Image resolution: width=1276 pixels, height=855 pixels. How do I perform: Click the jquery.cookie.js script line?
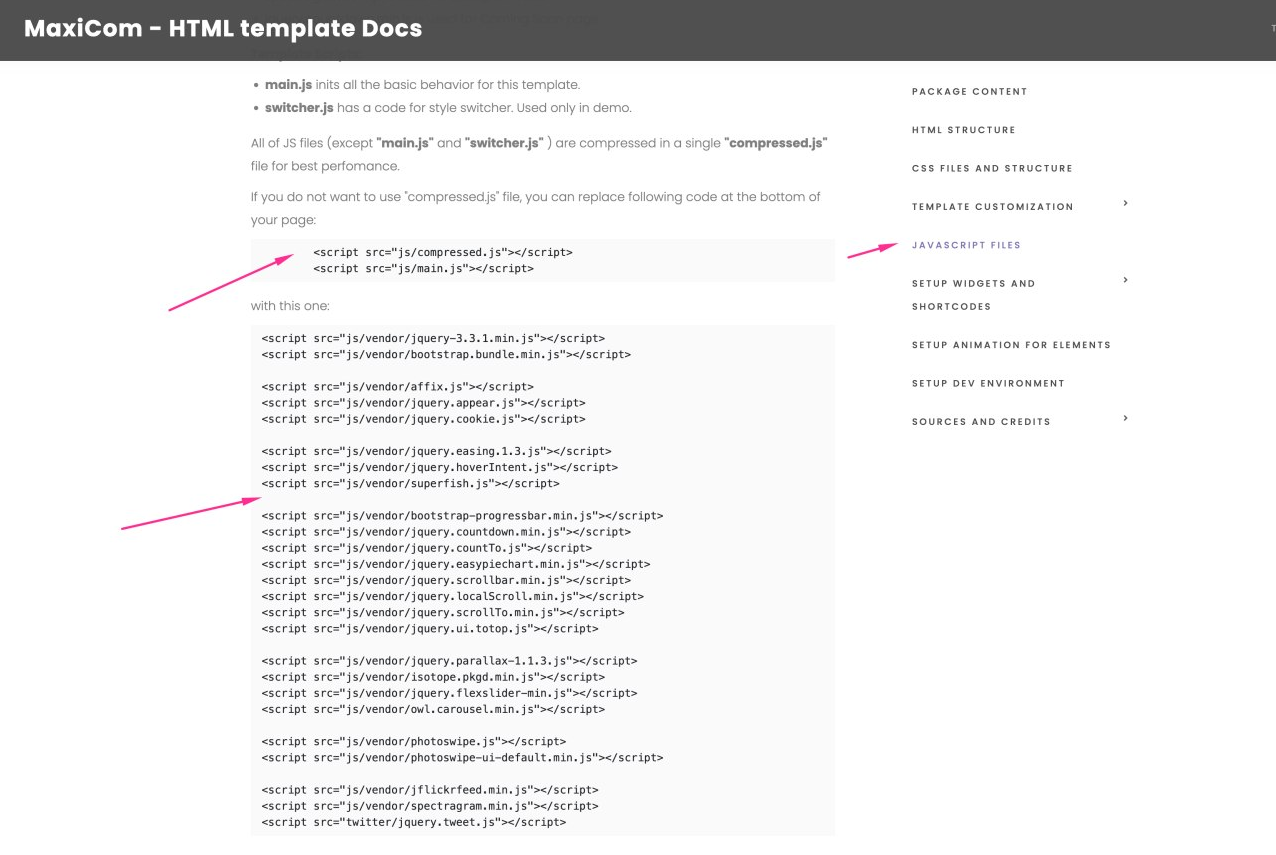(x=424, y=419)
